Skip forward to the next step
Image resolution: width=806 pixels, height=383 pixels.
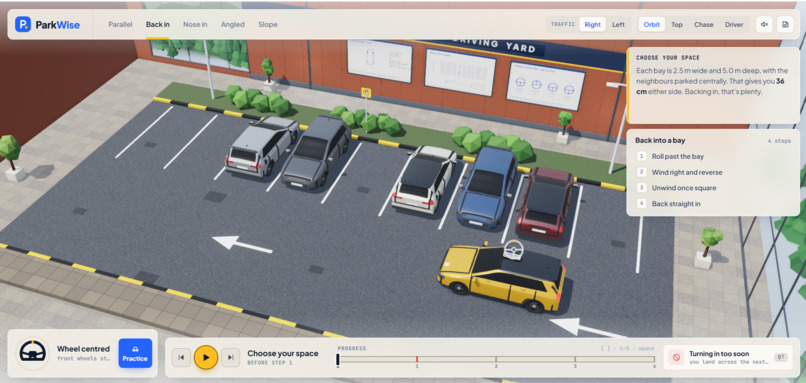pos(231,357)
